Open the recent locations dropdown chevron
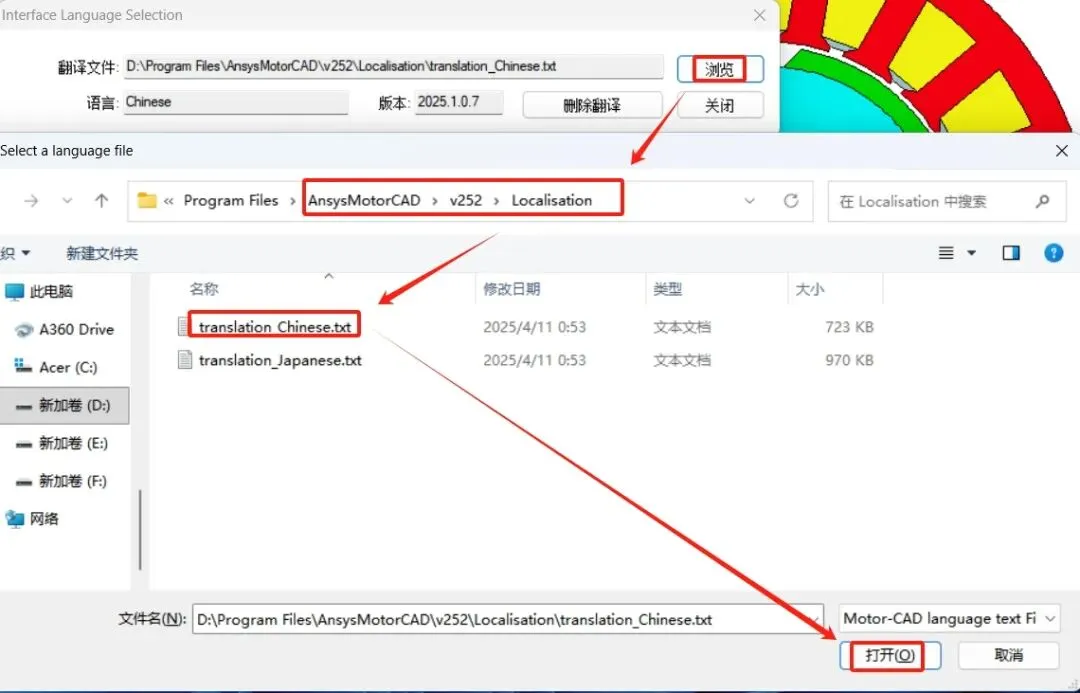Image resolution: width=1080 pixels, height=693 pixels. pos(67,201)
